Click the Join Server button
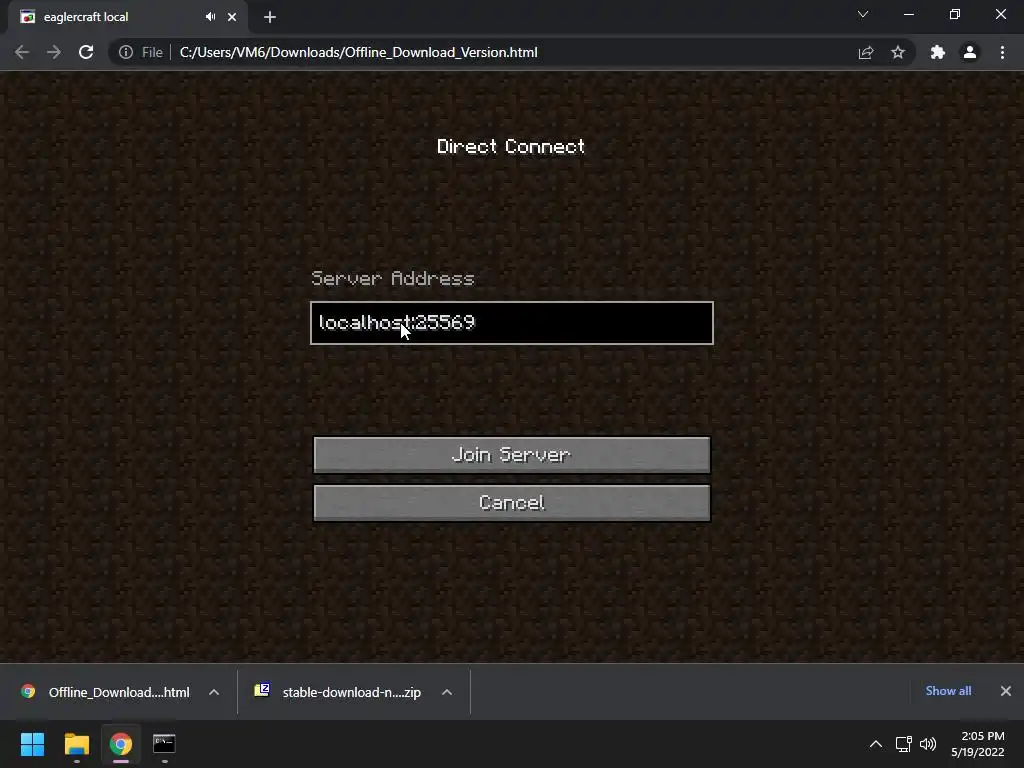 coord(512,455)
